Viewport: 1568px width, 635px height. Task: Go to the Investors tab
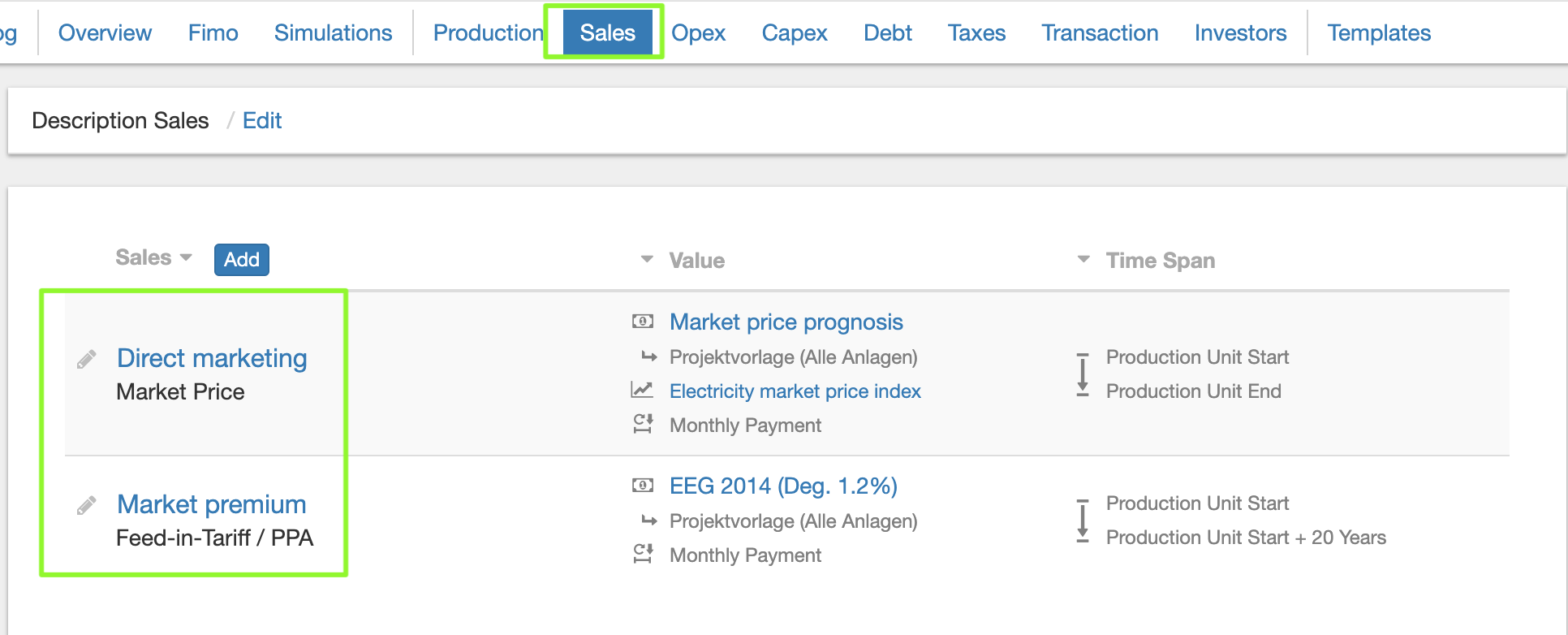pos(1240,32)
